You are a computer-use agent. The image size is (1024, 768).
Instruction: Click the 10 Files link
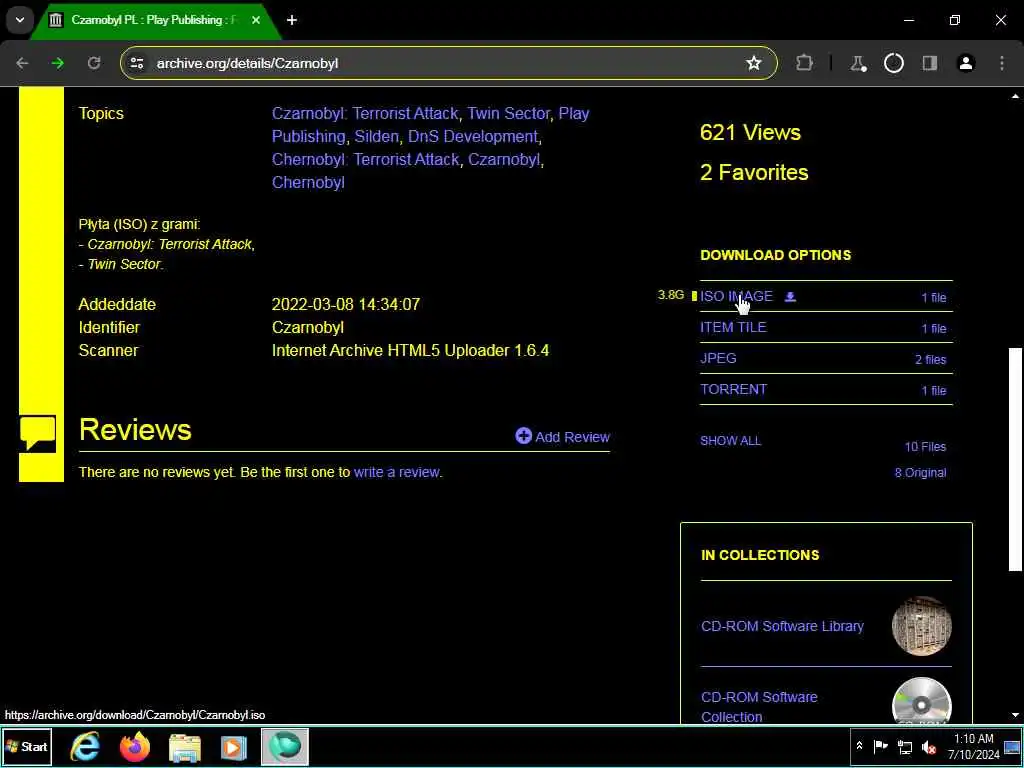pos(925,447)
